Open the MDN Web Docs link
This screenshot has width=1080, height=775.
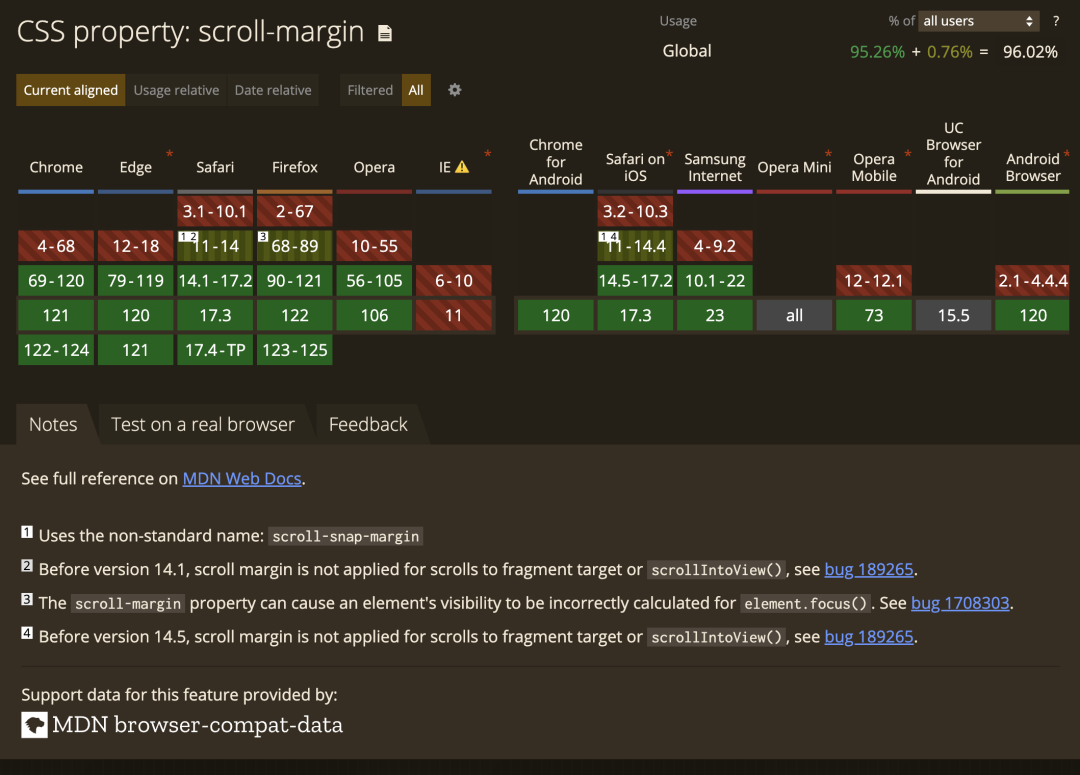(242, 478)
